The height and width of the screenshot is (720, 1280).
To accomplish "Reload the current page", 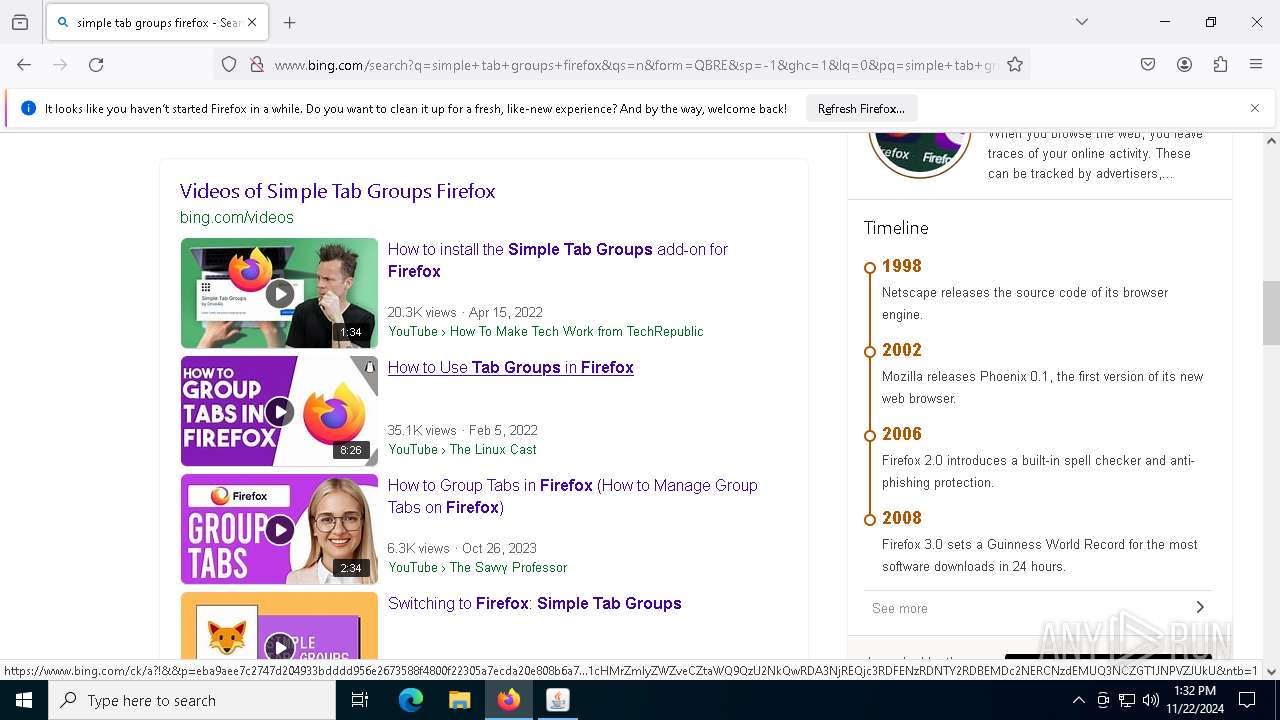I will pyautogui.click(x=96, y=65).
